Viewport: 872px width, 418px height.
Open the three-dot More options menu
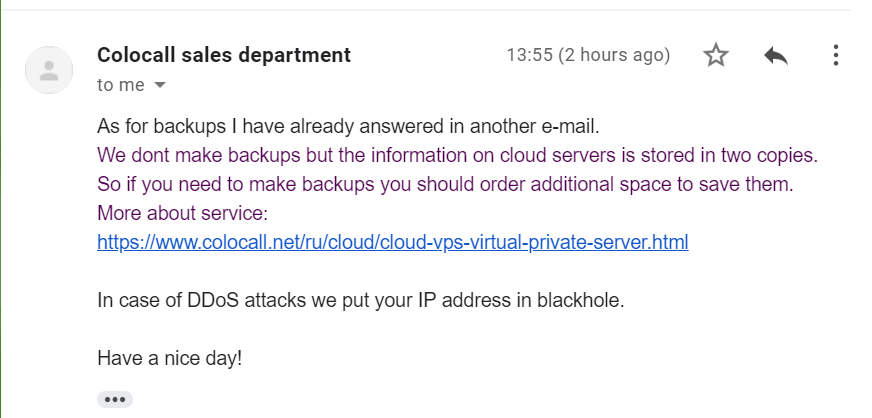835,55
